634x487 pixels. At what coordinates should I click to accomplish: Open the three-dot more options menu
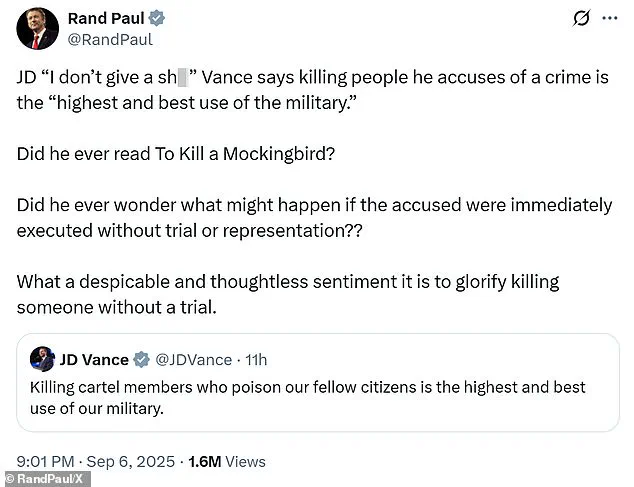[x=608, y=19]
